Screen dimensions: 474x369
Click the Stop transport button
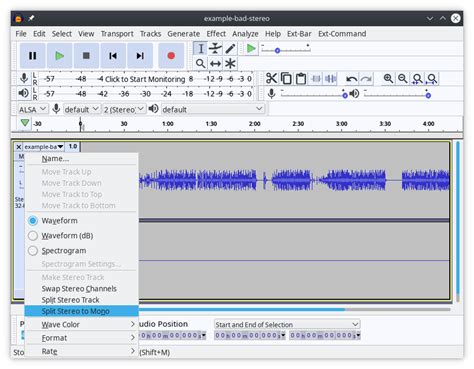pyautogui.click(x=86, y=56)
